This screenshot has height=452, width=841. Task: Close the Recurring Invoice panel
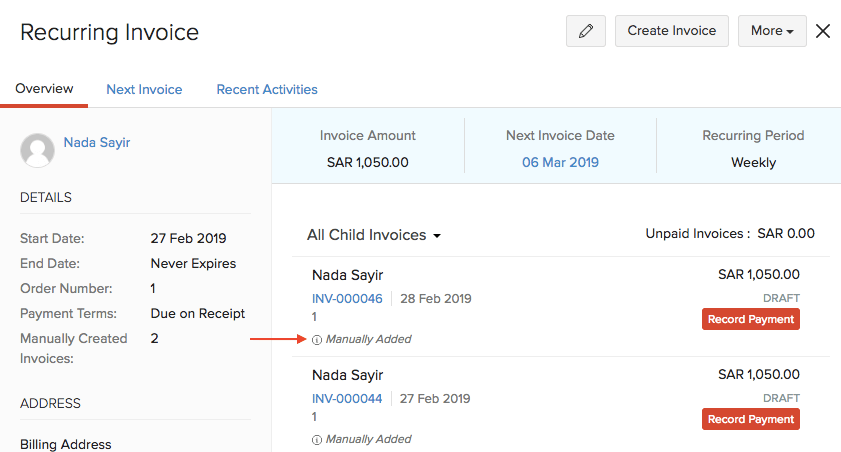[823, 31]
